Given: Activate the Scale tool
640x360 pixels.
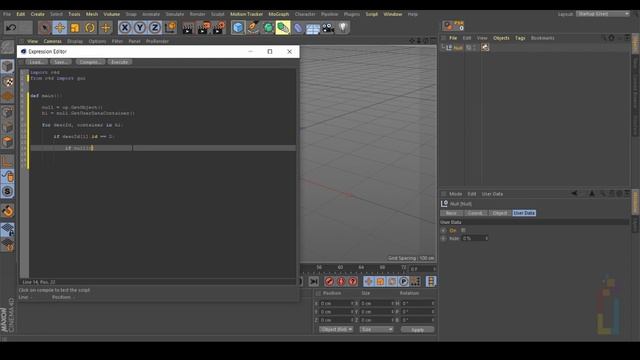Looking at the screenshot, I should point(75,28).
